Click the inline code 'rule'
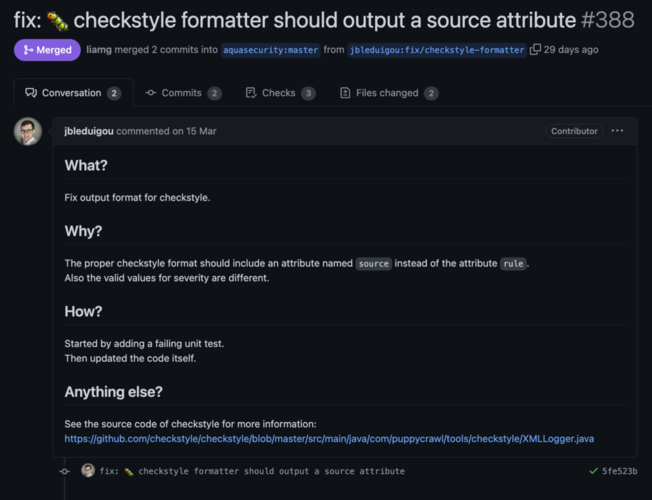Image resolution: width=652 pixels, height=500 pixels. click(513, 264)
